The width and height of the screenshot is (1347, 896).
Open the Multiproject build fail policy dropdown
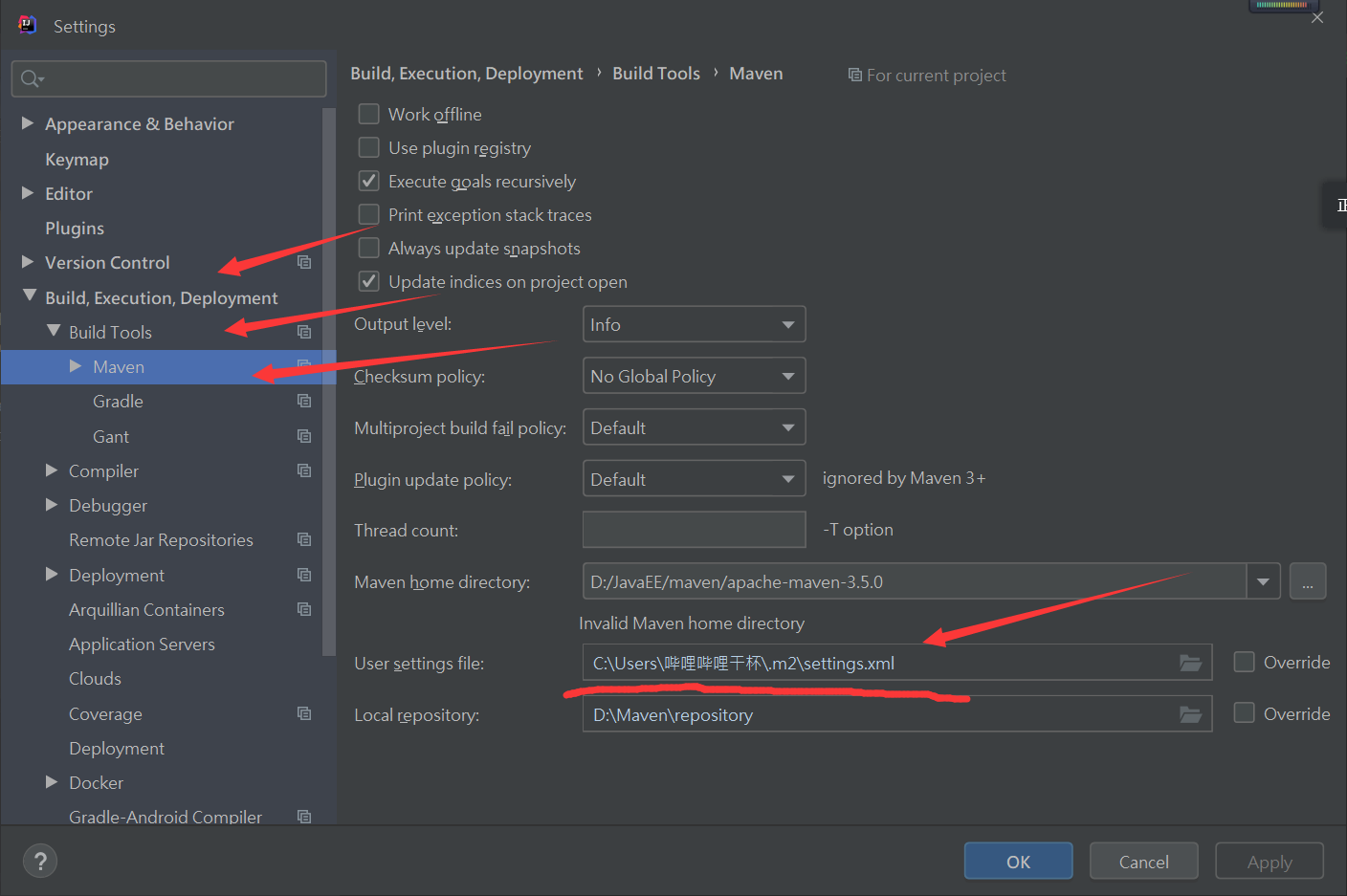pos(694,427)
